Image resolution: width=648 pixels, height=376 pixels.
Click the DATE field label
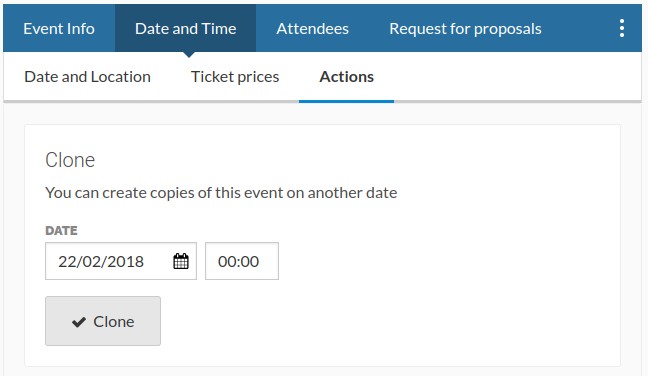(61, 231)
